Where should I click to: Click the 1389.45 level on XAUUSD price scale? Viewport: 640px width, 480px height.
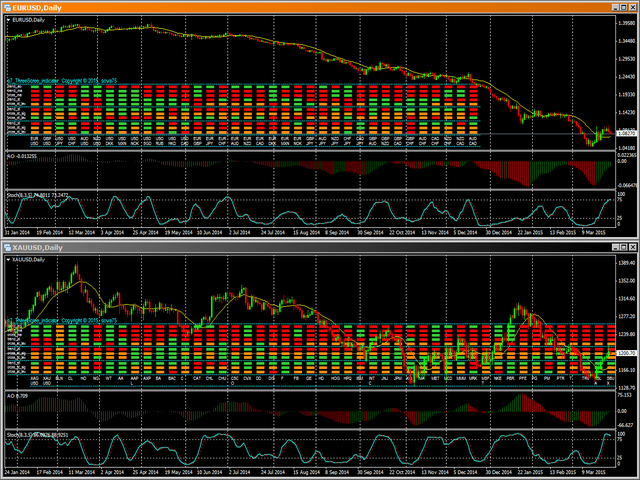tap(625, 262)
